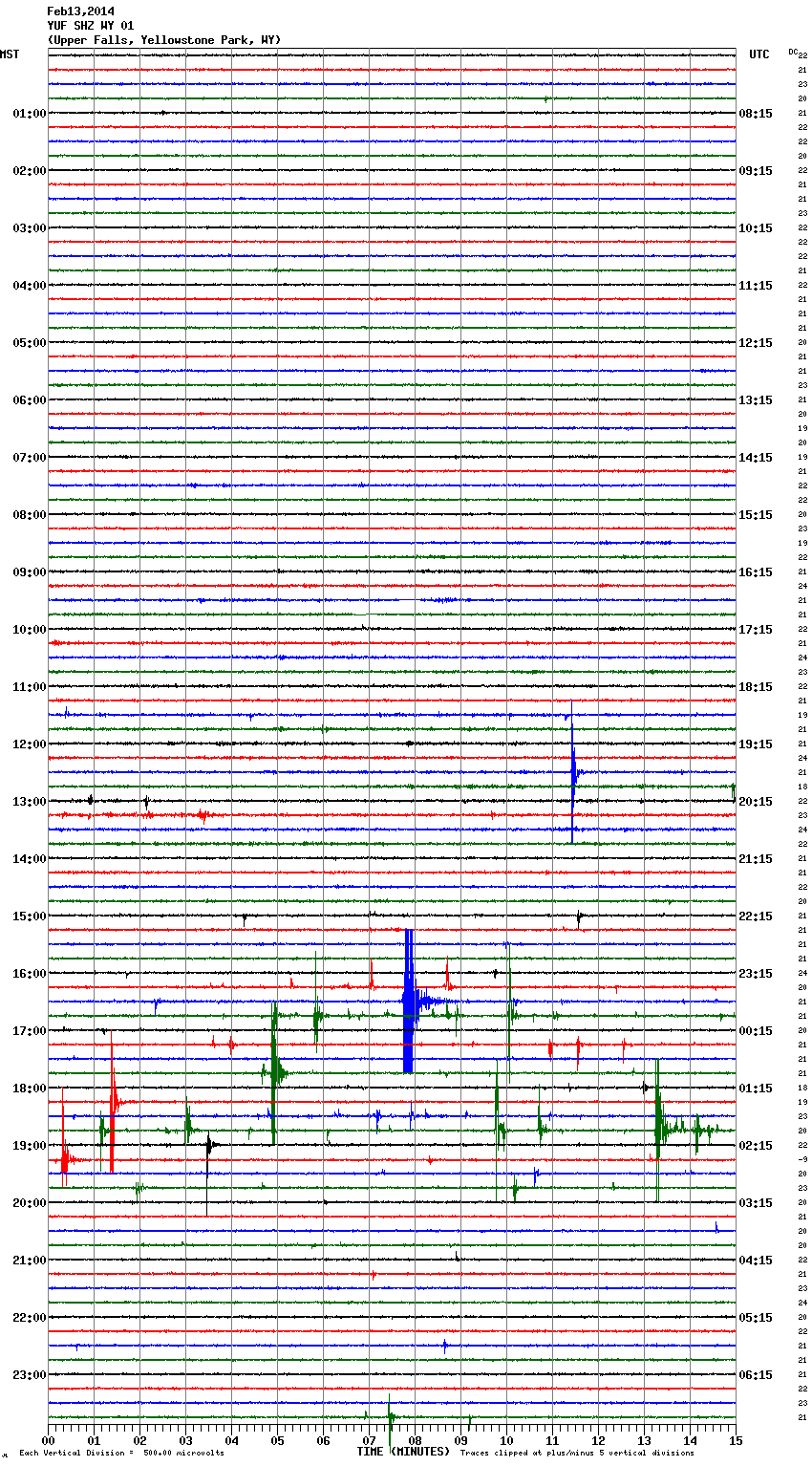Click the 18:15 UTC time label
812x1466 pixels.
tap(756, 687)
